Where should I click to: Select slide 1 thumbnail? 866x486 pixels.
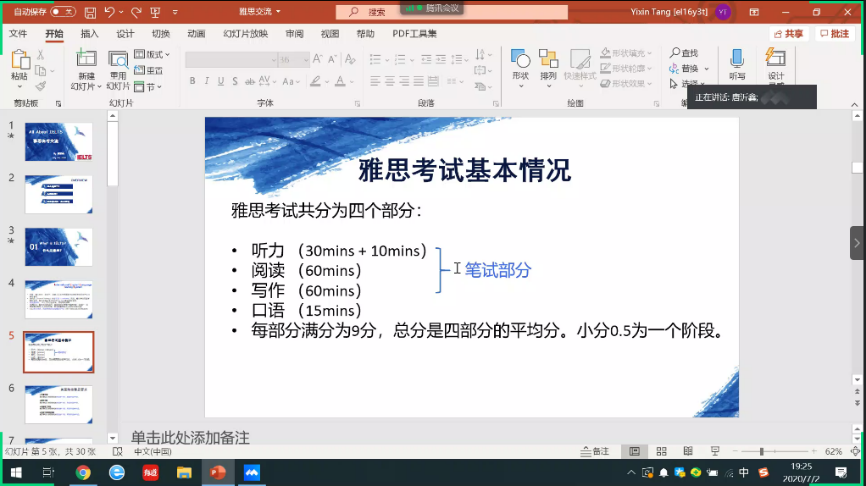(x=59, y=142)
